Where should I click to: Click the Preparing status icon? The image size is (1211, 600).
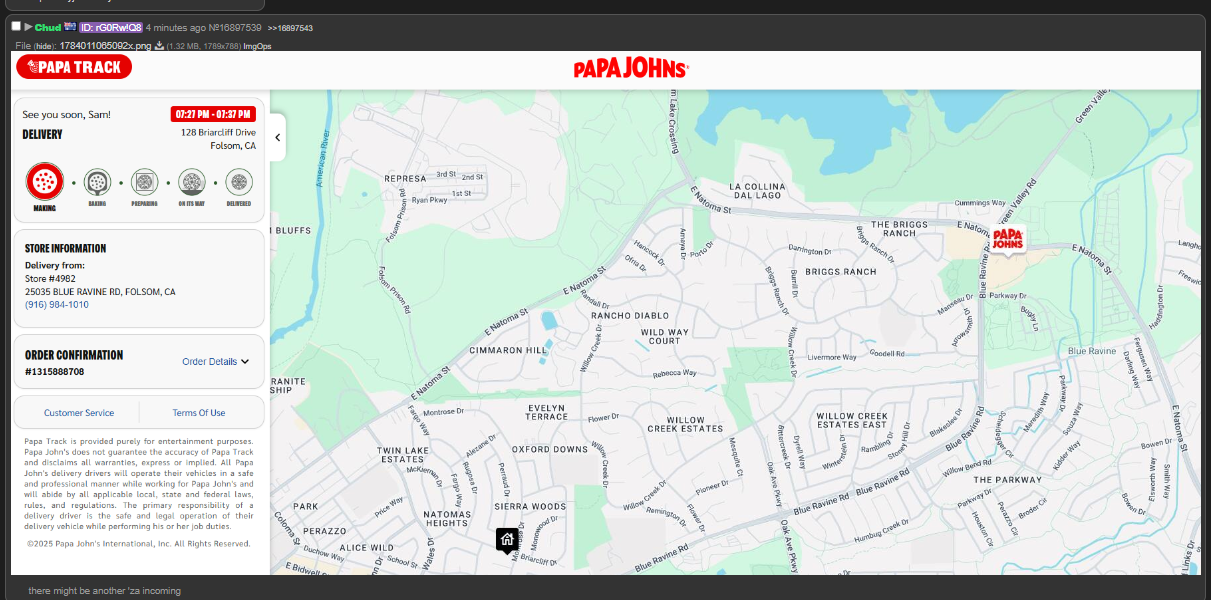tap(144, 182)
